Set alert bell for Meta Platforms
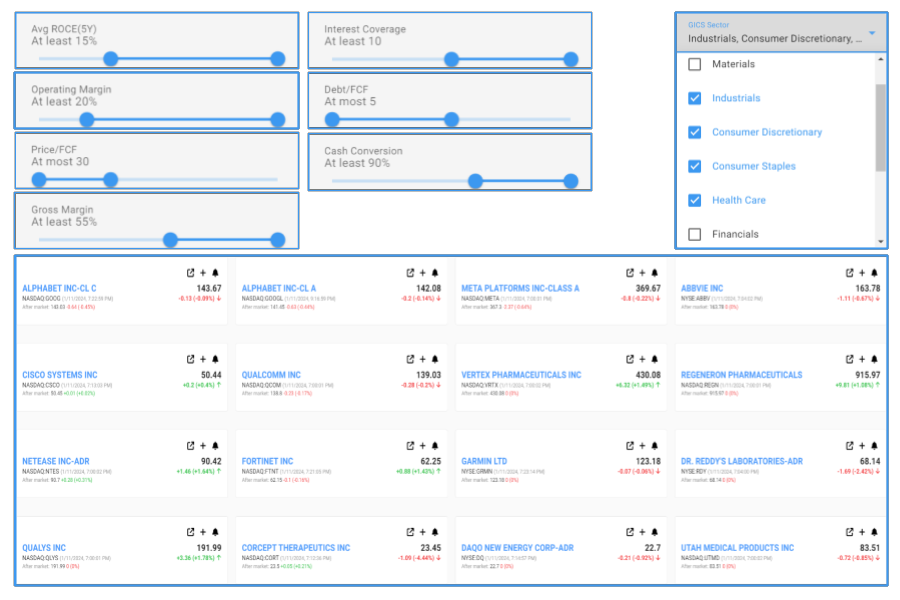Image resolution: width=900 pixels, height=600 pixels. [x=654, y=273]
